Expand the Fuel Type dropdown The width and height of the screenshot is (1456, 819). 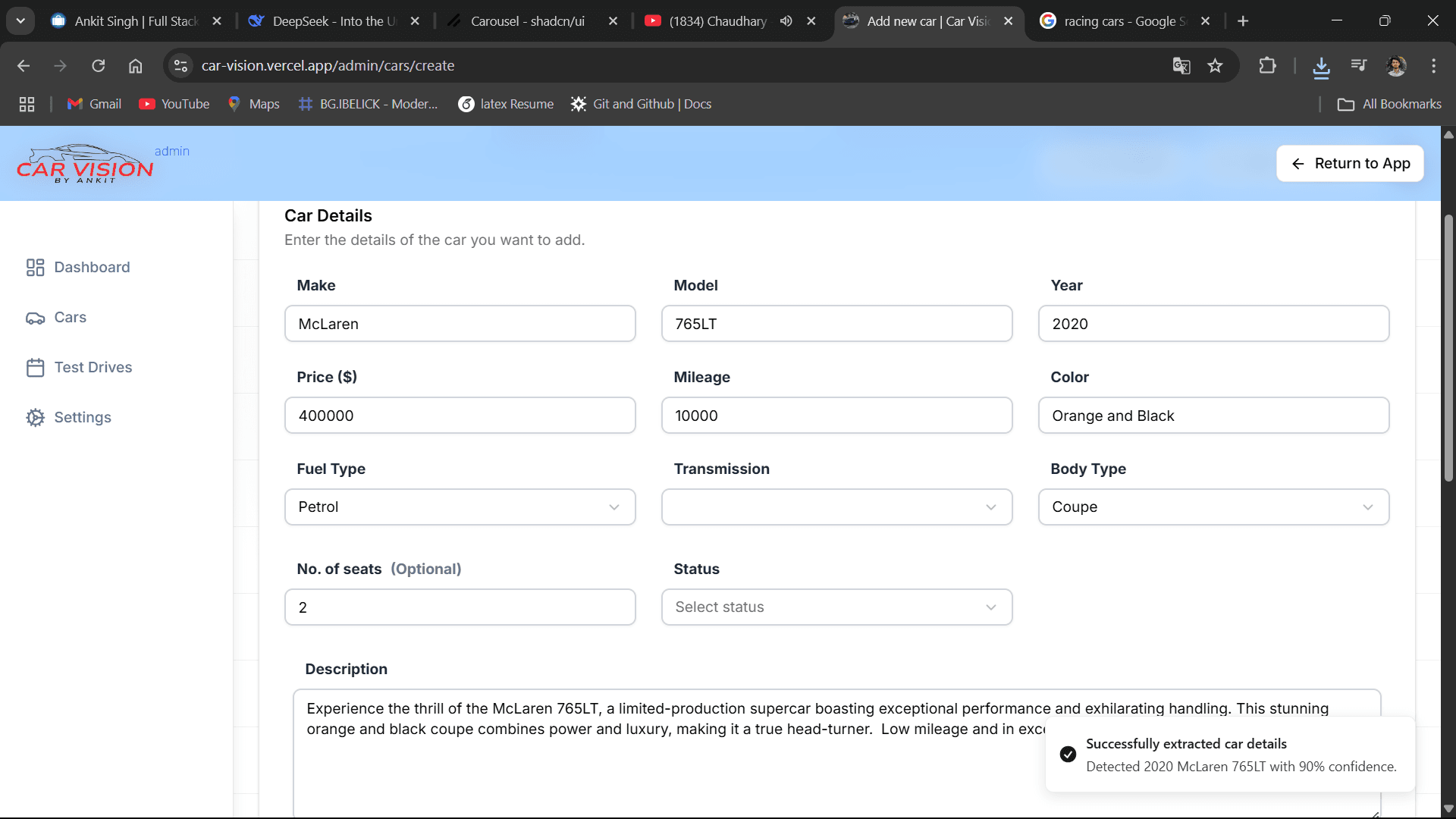coord(460,507)
